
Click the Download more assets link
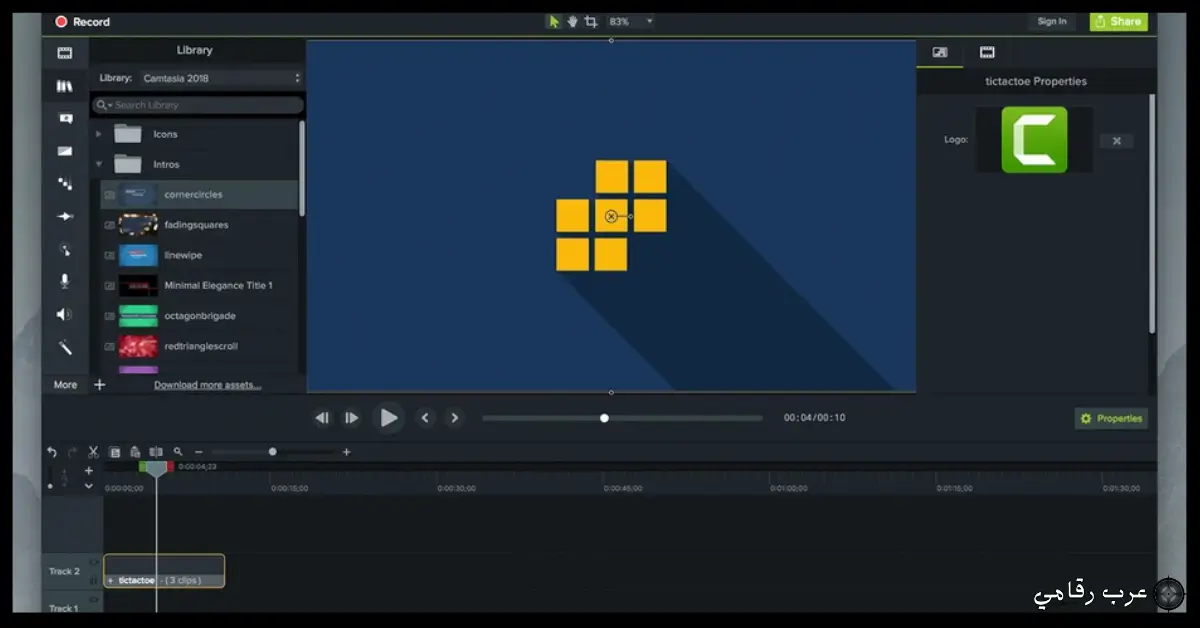[x=207, y=385]
